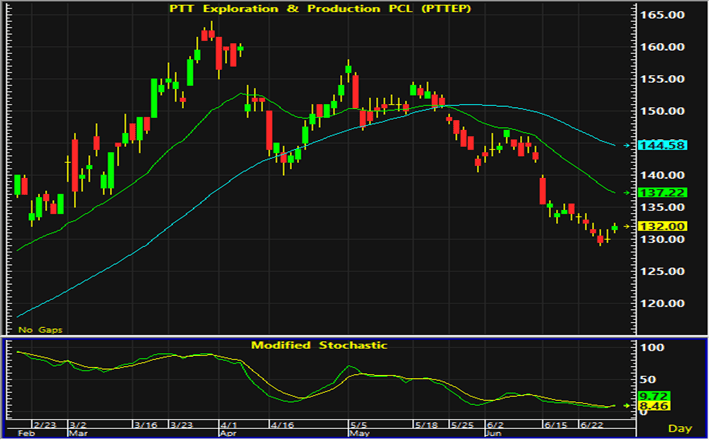Click the yellow arrow pointing to 132.00

point(627,226)
